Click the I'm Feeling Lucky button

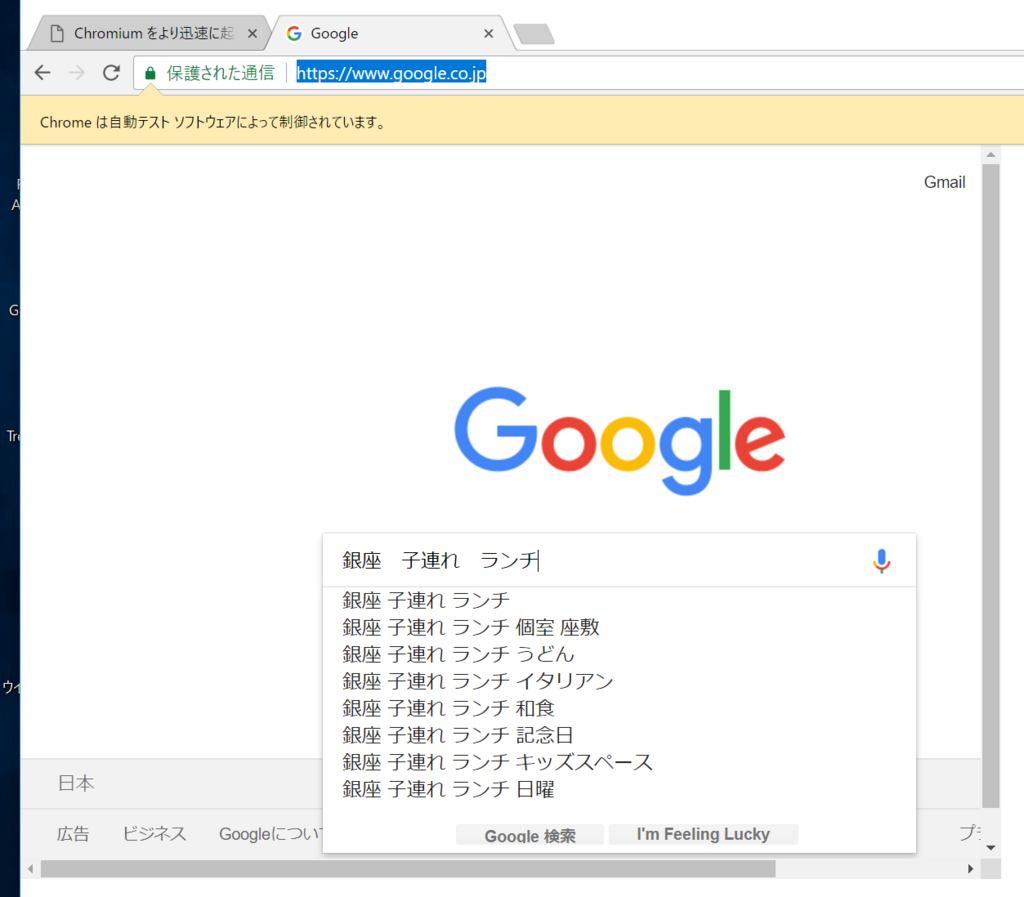(703, 834)
